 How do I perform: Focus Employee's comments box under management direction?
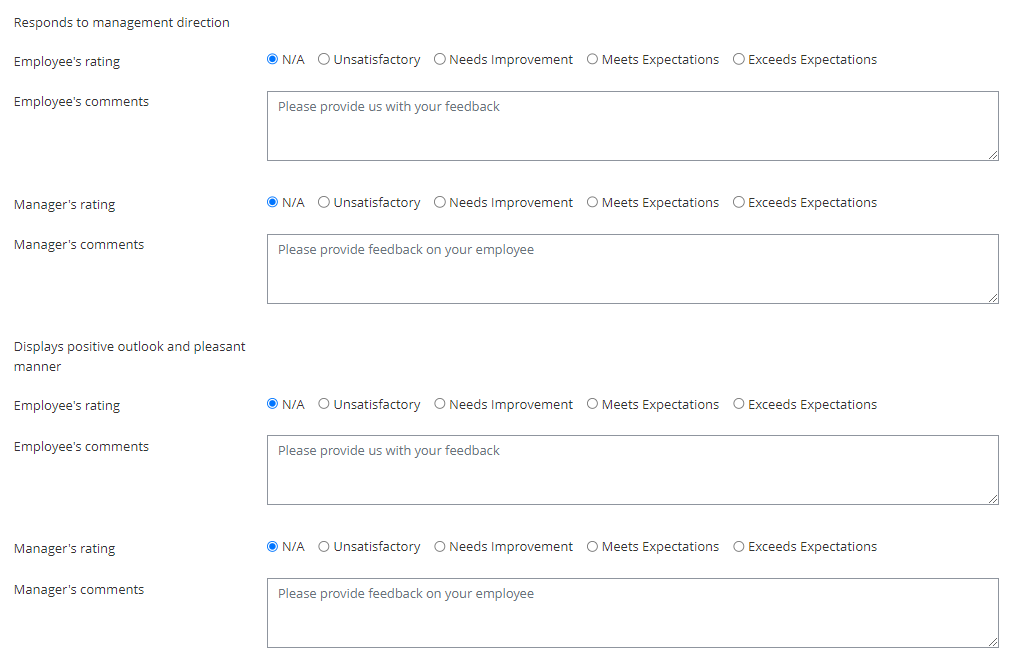point(632,126)
